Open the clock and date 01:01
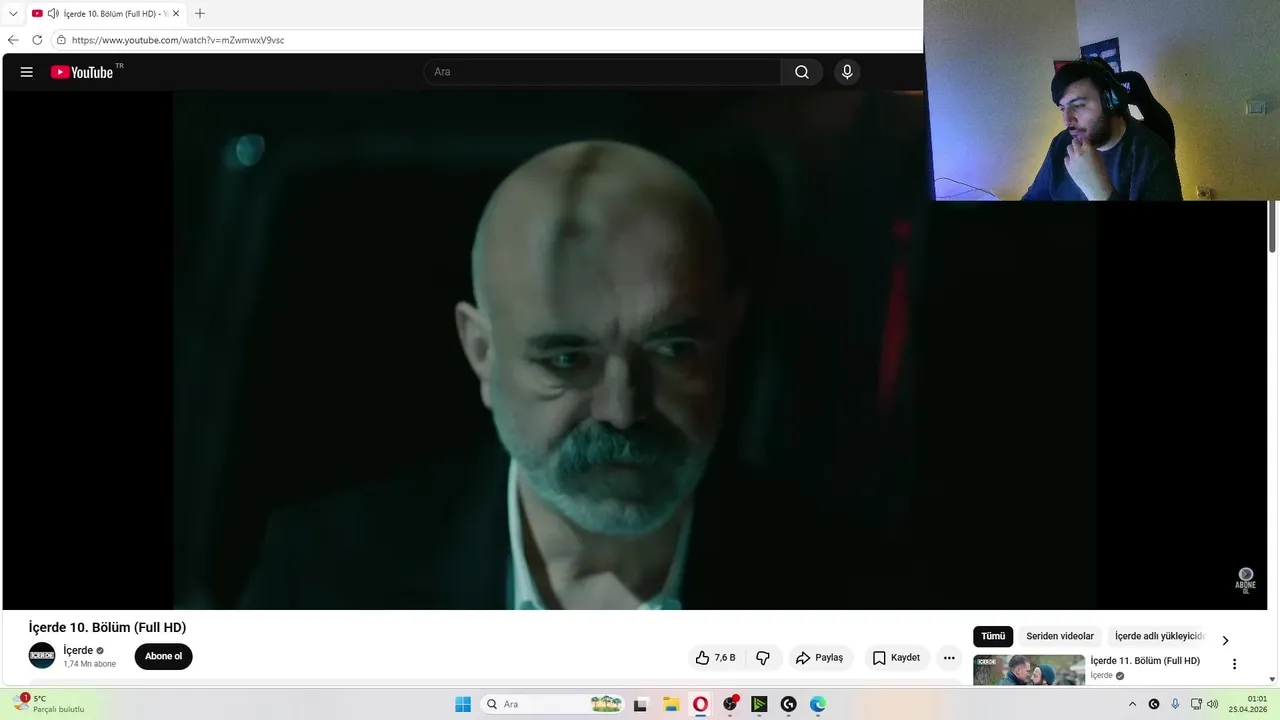The image size is (1280, 720). pos(1248,704)
